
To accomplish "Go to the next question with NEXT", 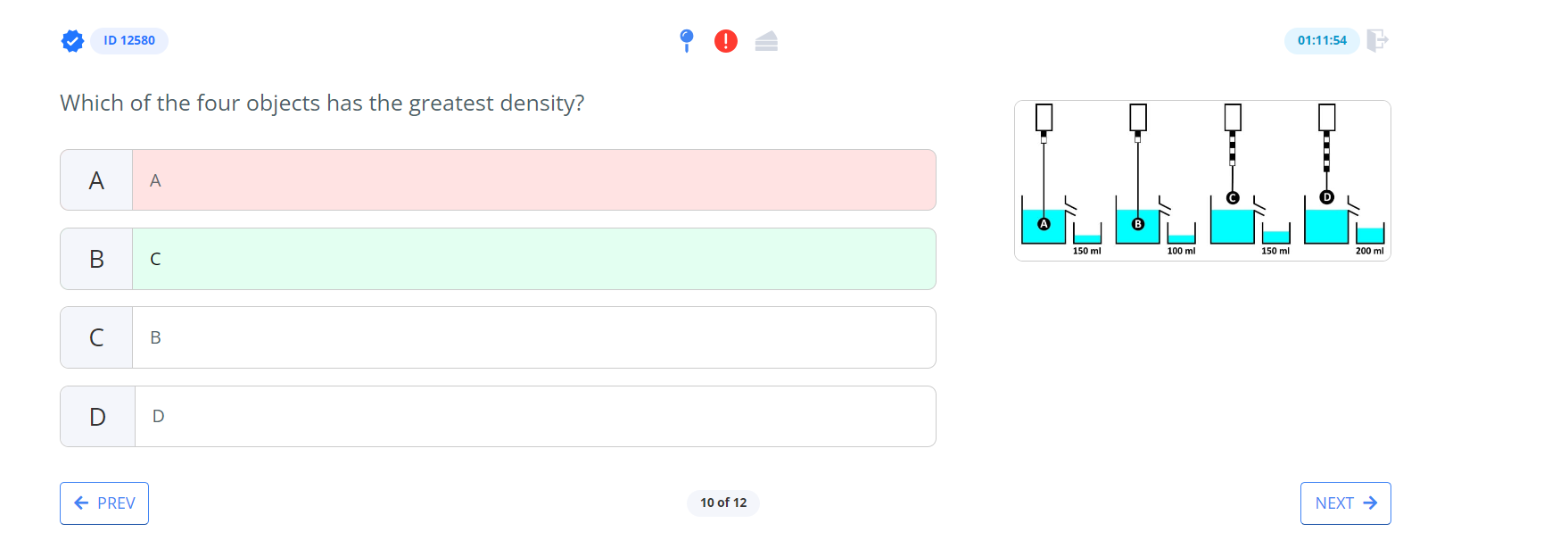I will [1345, 503].
